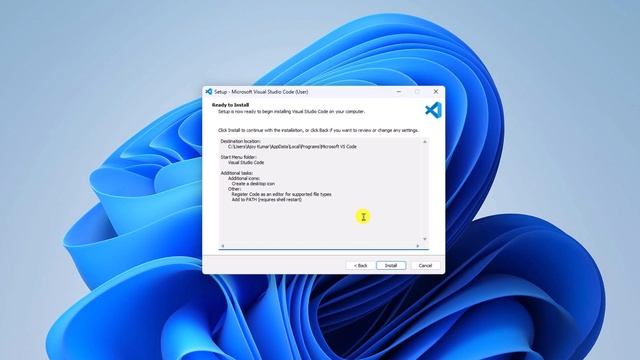Click the VS Code icon in title bar

209,91
